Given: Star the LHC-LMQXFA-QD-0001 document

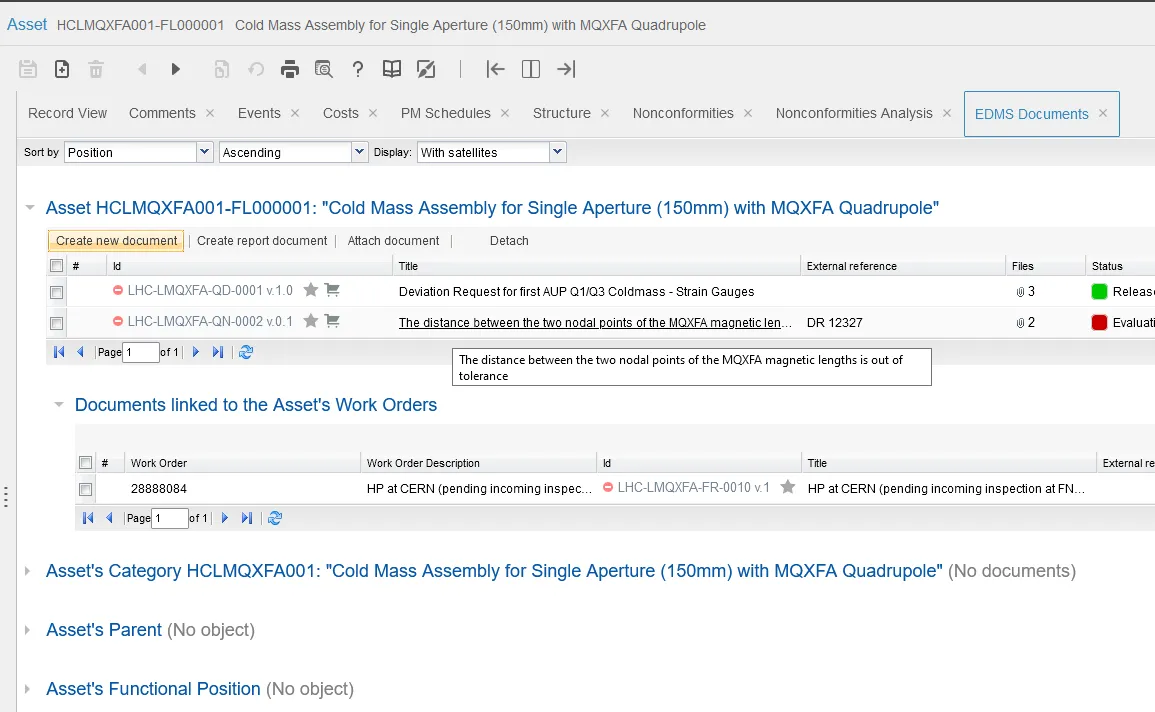Looking at the screenshot, I should click(x=311, y=290).
